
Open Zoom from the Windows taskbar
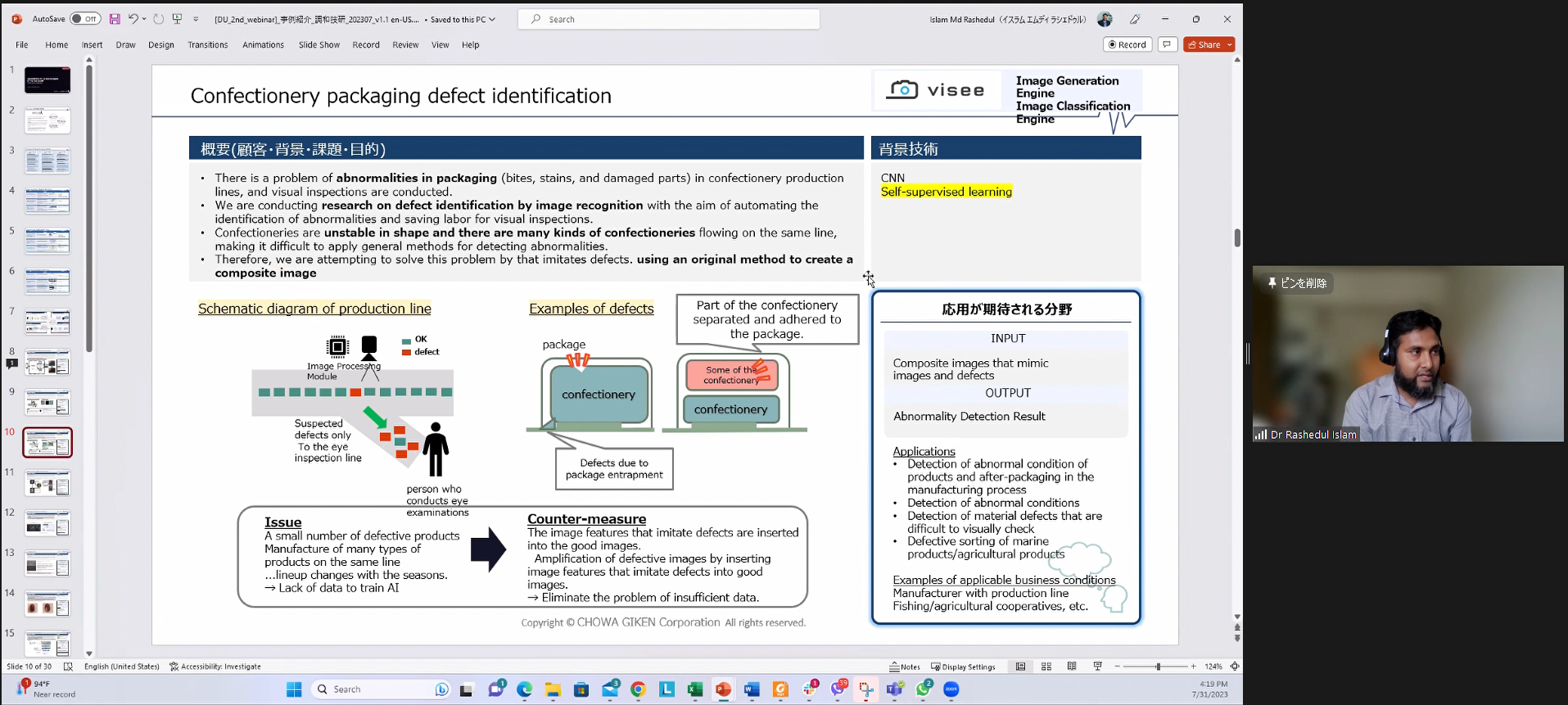[x=951, y=689]
